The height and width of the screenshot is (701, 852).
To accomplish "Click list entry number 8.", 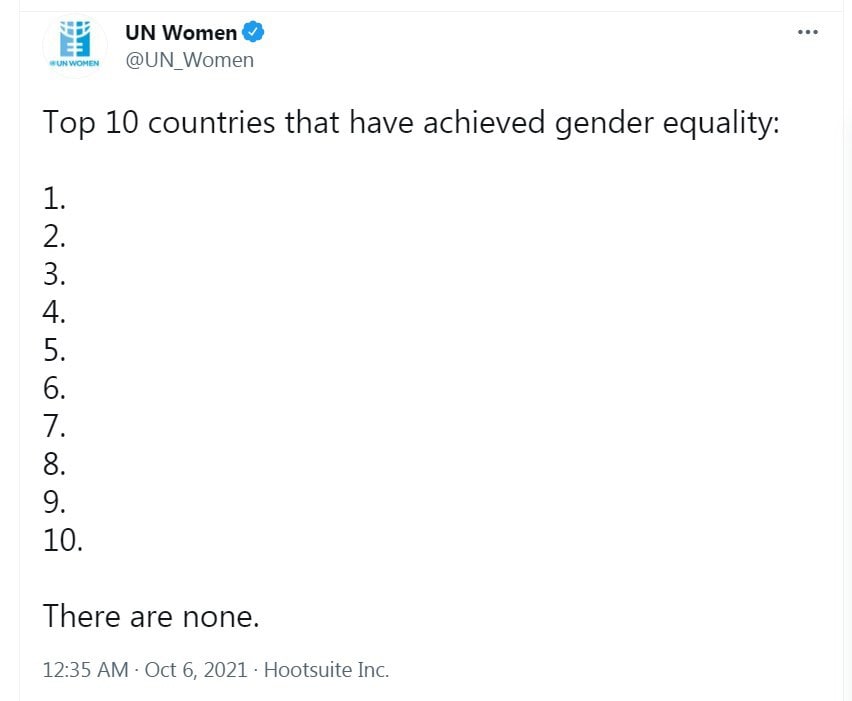I will pyautogui.click(x=54, y=465).
